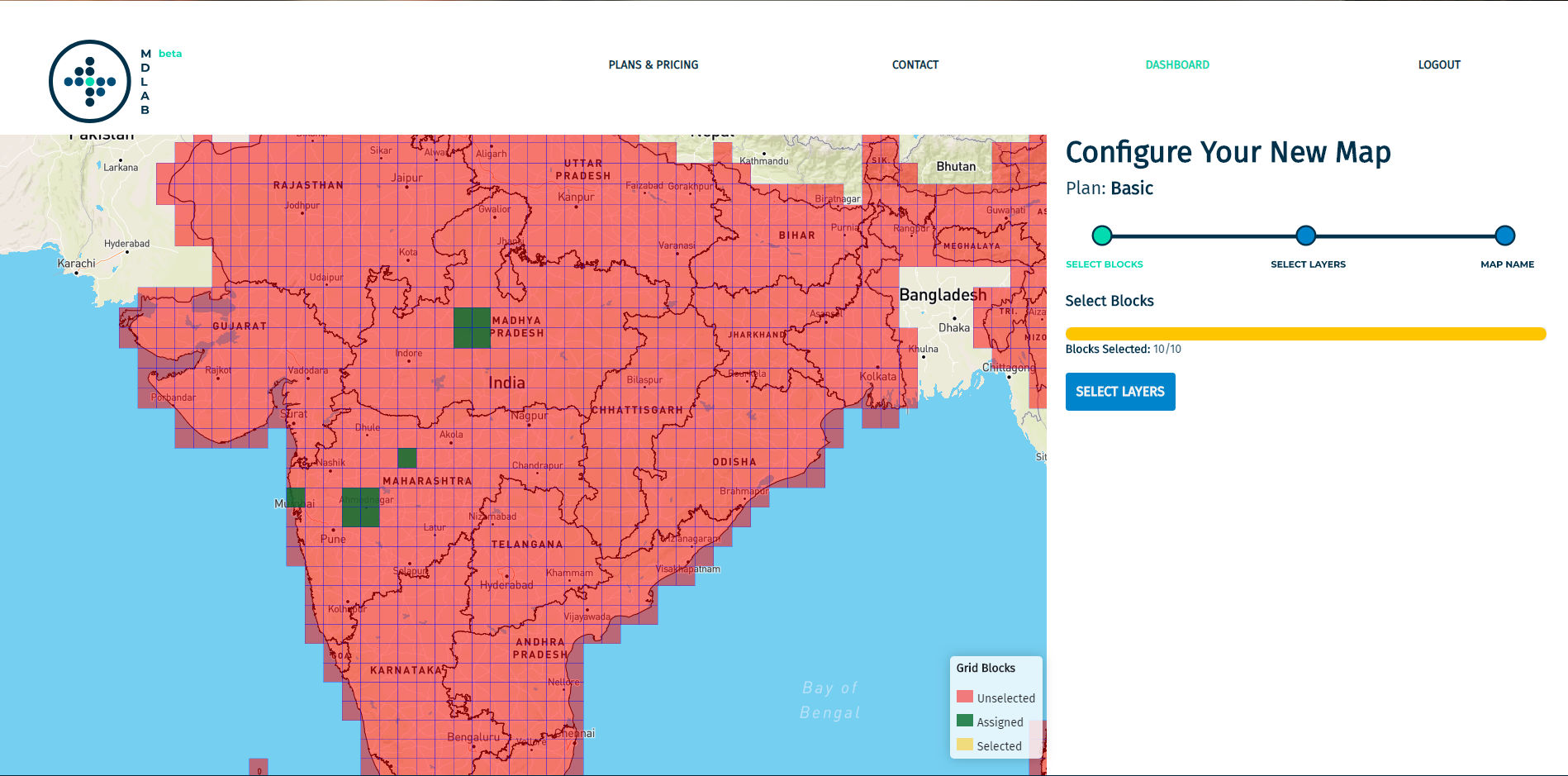This screenshot has width=1568, height=776.
Task: Click the TELANGANA state label
Action: 527,545
